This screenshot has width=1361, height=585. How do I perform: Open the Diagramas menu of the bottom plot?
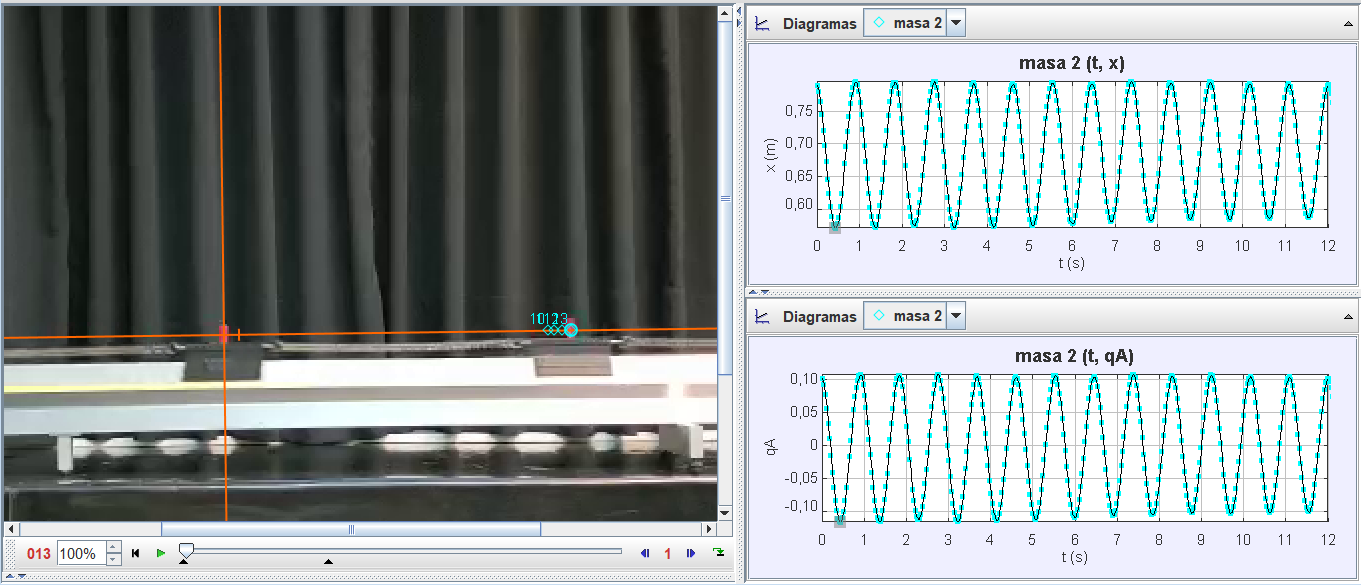coord(819,316)
